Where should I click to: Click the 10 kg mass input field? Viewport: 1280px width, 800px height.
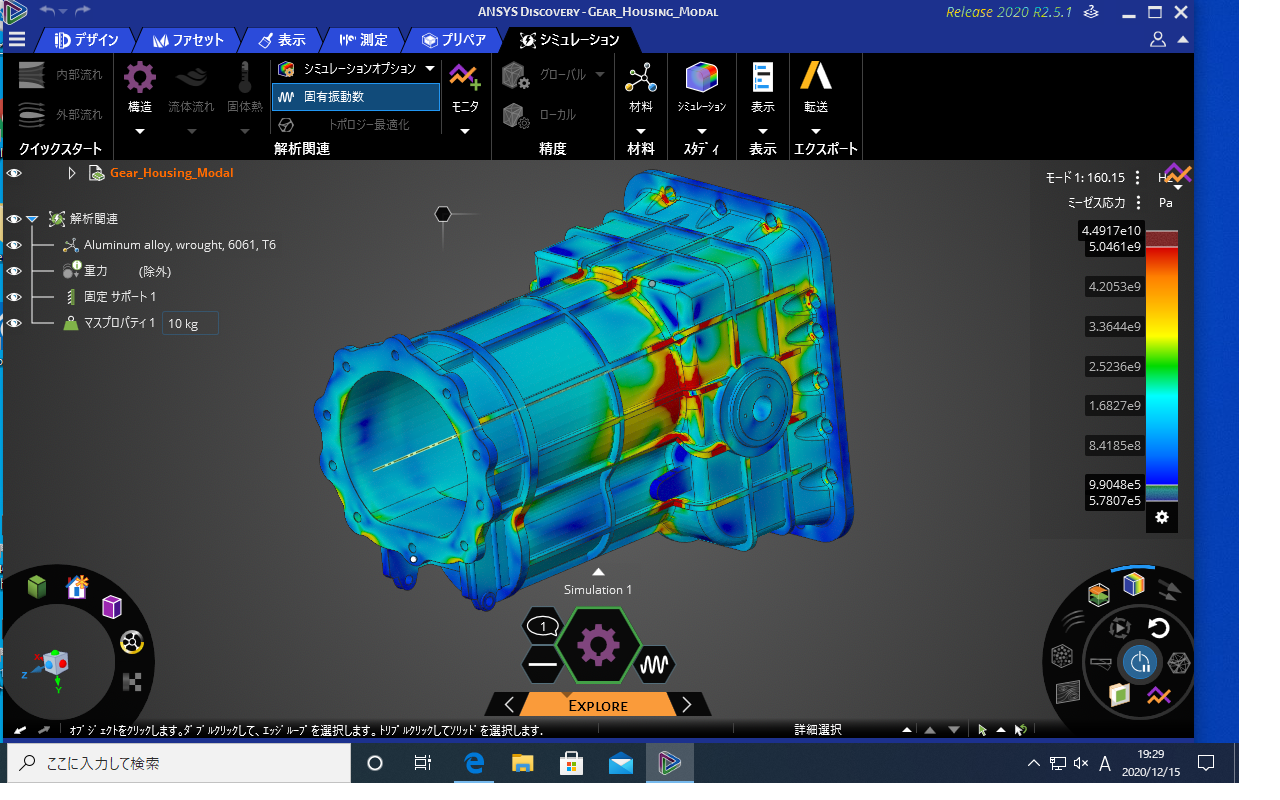pyautogui.click(x=190, y=323)
